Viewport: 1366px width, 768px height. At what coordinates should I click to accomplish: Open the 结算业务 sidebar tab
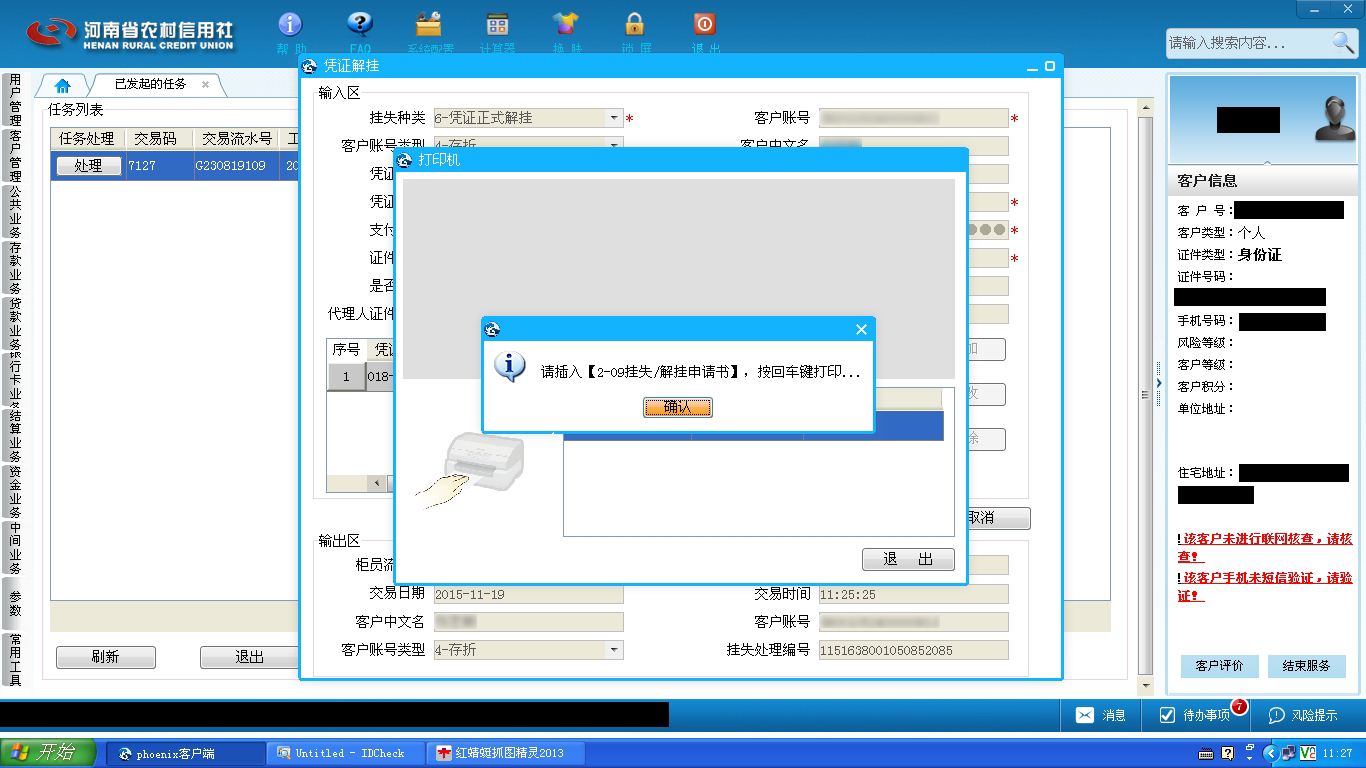(x=15, y=435)
